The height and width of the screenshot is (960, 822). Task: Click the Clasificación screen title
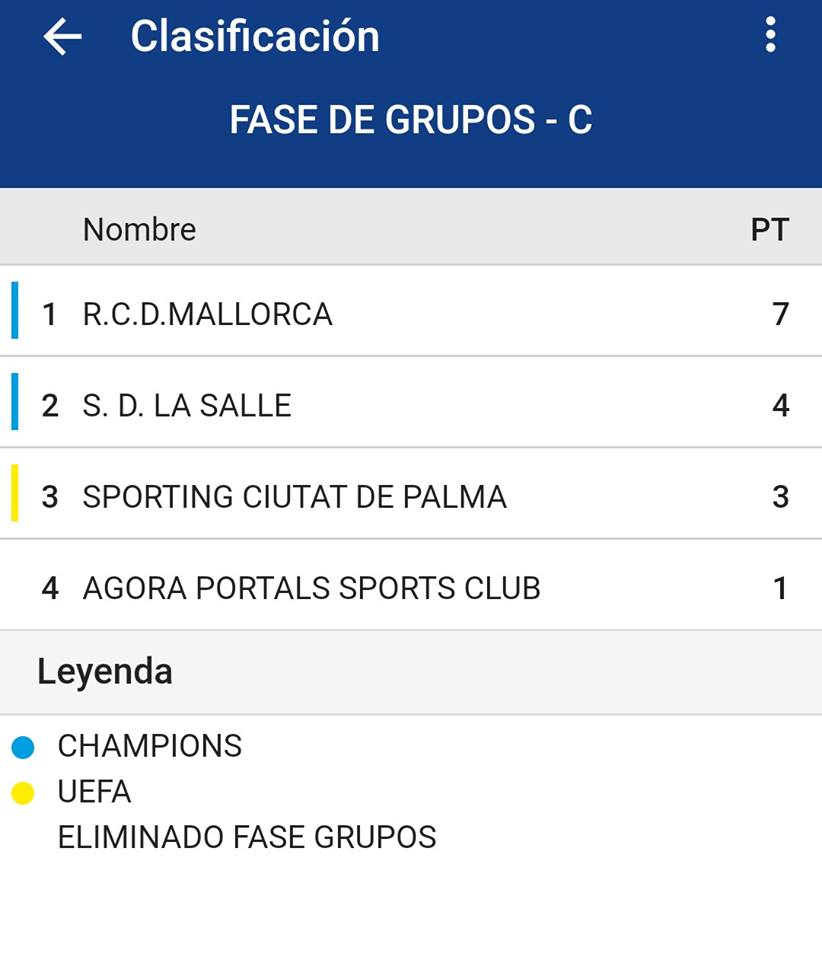pyautogui.click(x=255, y=37)
